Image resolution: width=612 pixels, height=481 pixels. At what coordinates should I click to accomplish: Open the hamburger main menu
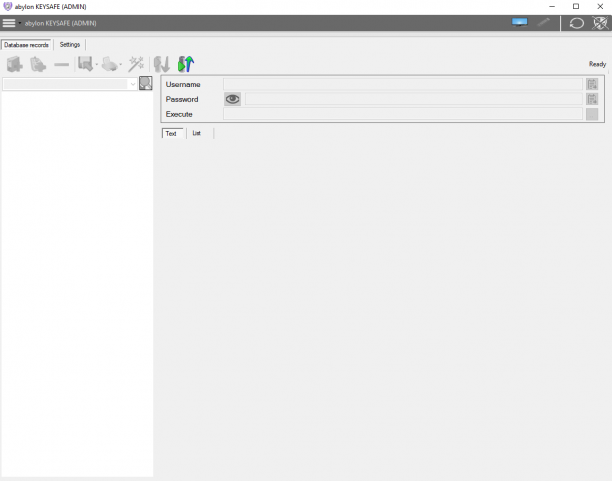9,23
